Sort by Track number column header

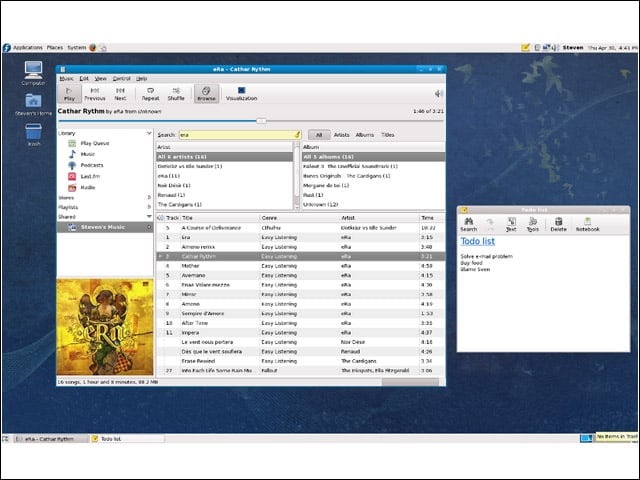coord(172,218)
